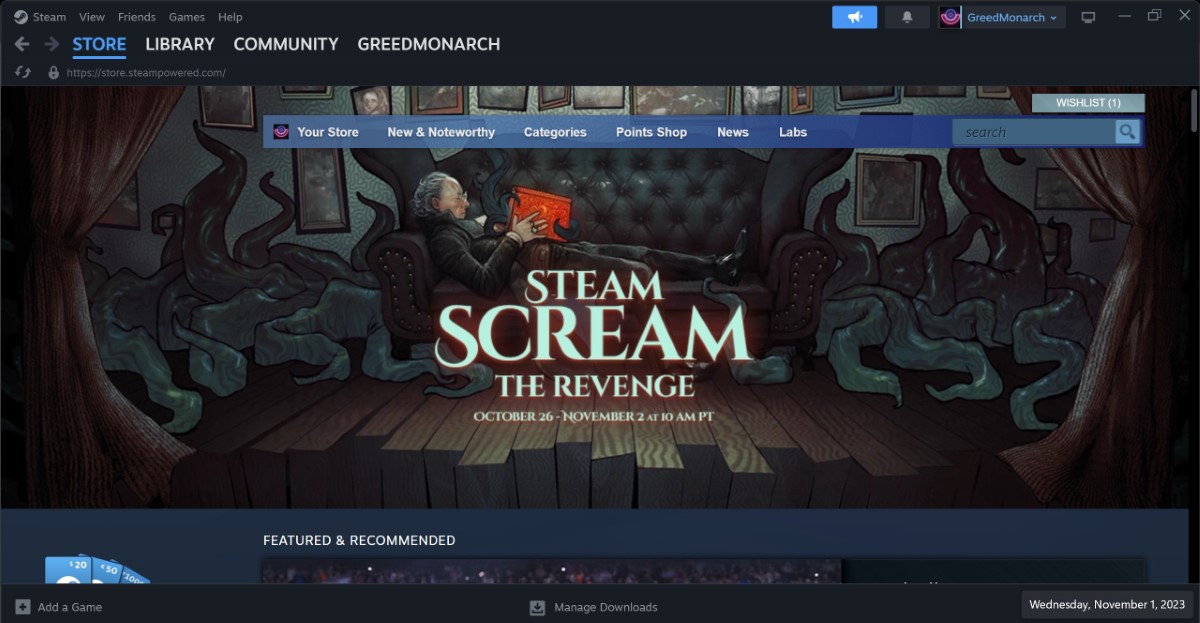Click the Add a Game plus icon
Viewport: 1200px width, 623px height.
tap(22, 607)
